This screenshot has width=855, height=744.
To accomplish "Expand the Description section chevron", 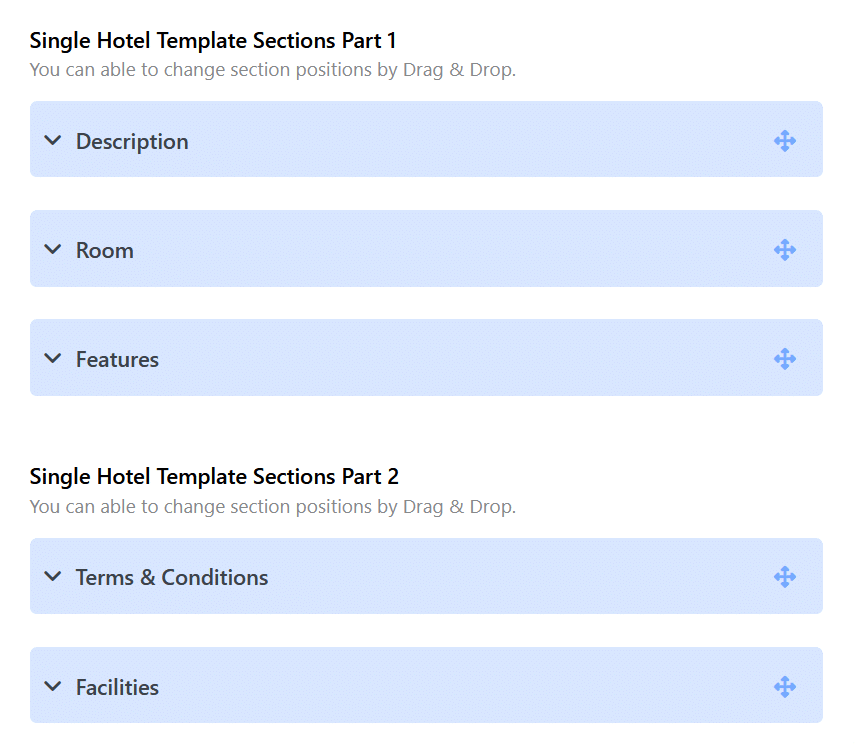I will tap(52, 140).
